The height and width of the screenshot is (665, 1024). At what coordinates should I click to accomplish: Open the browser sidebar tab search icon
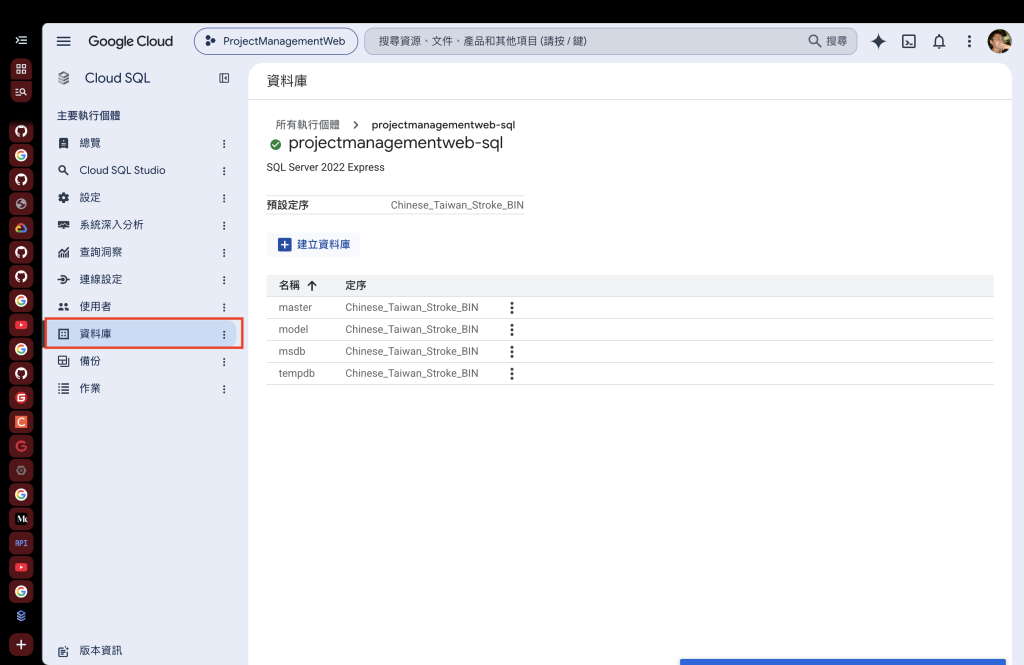click(21, 92)
